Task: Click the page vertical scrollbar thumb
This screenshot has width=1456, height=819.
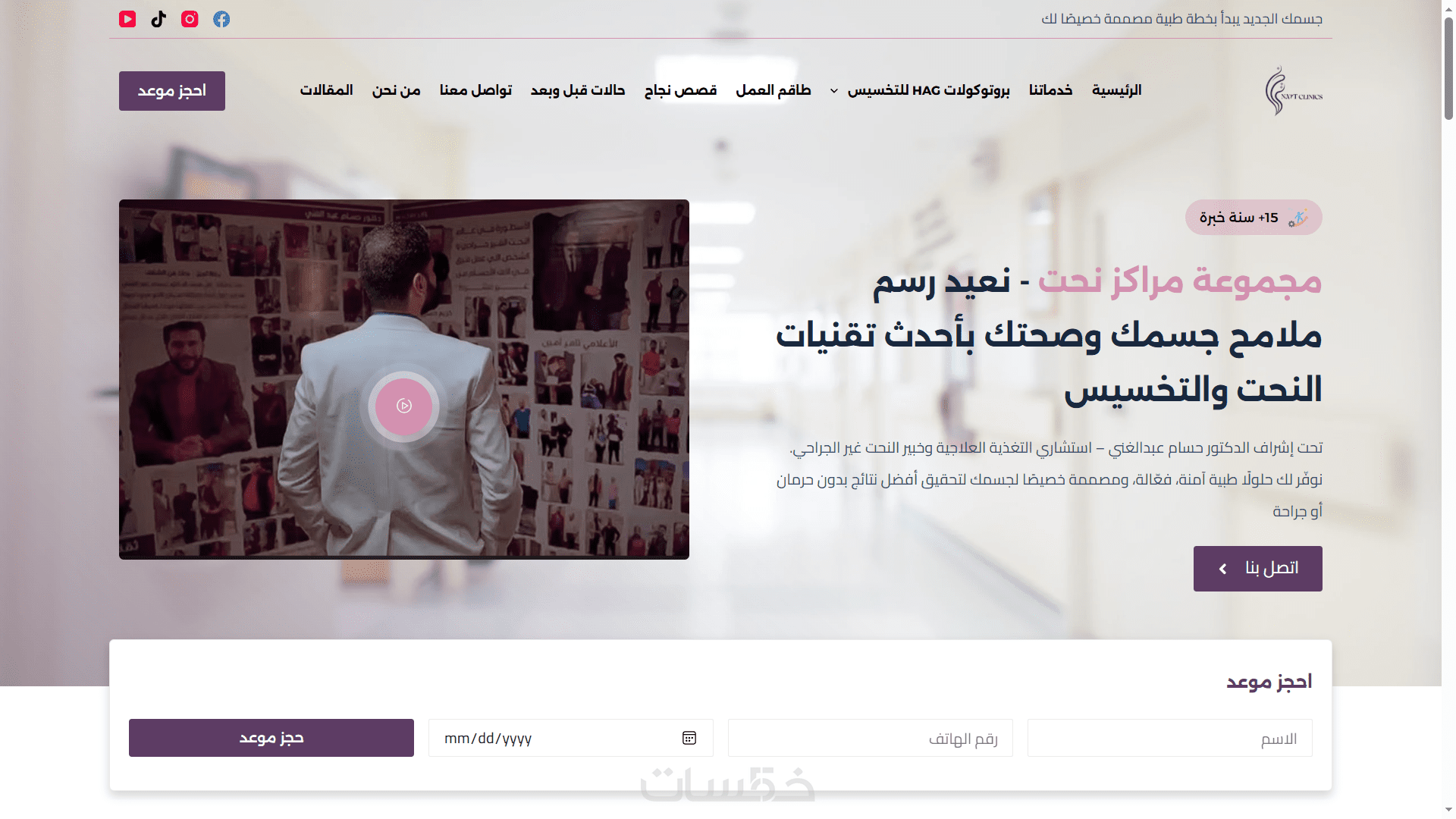Action: (x=1448, y=68)
